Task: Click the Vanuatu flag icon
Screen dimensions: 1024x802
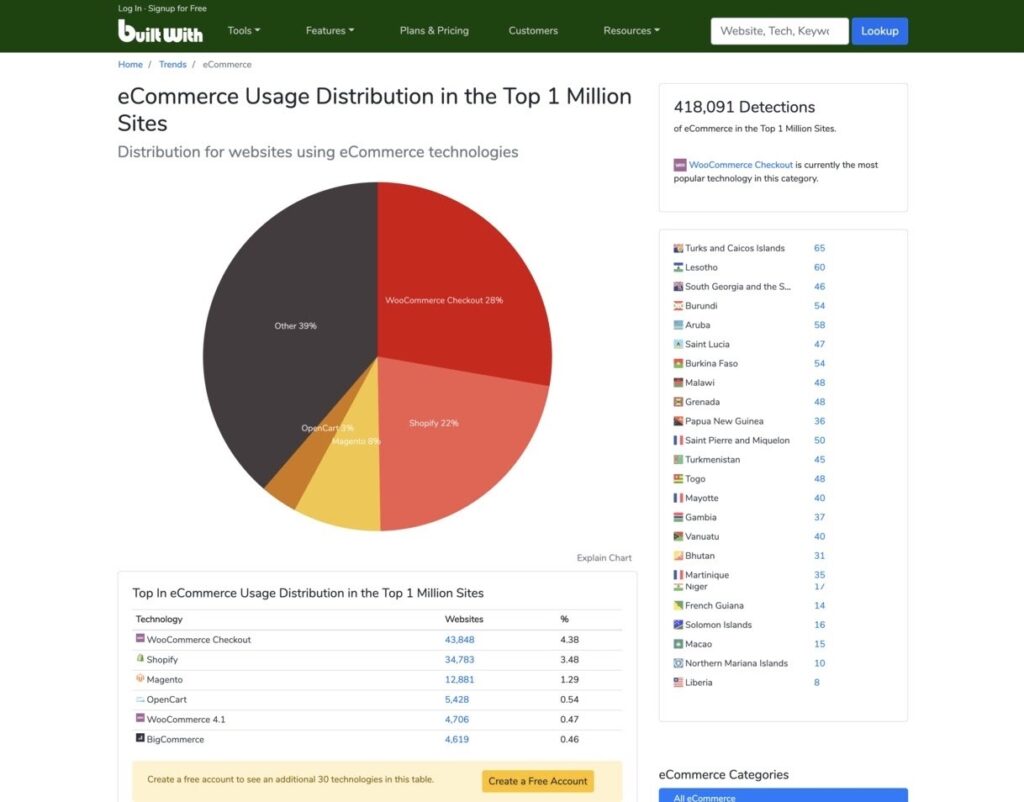Action: (x=679, y=536)
